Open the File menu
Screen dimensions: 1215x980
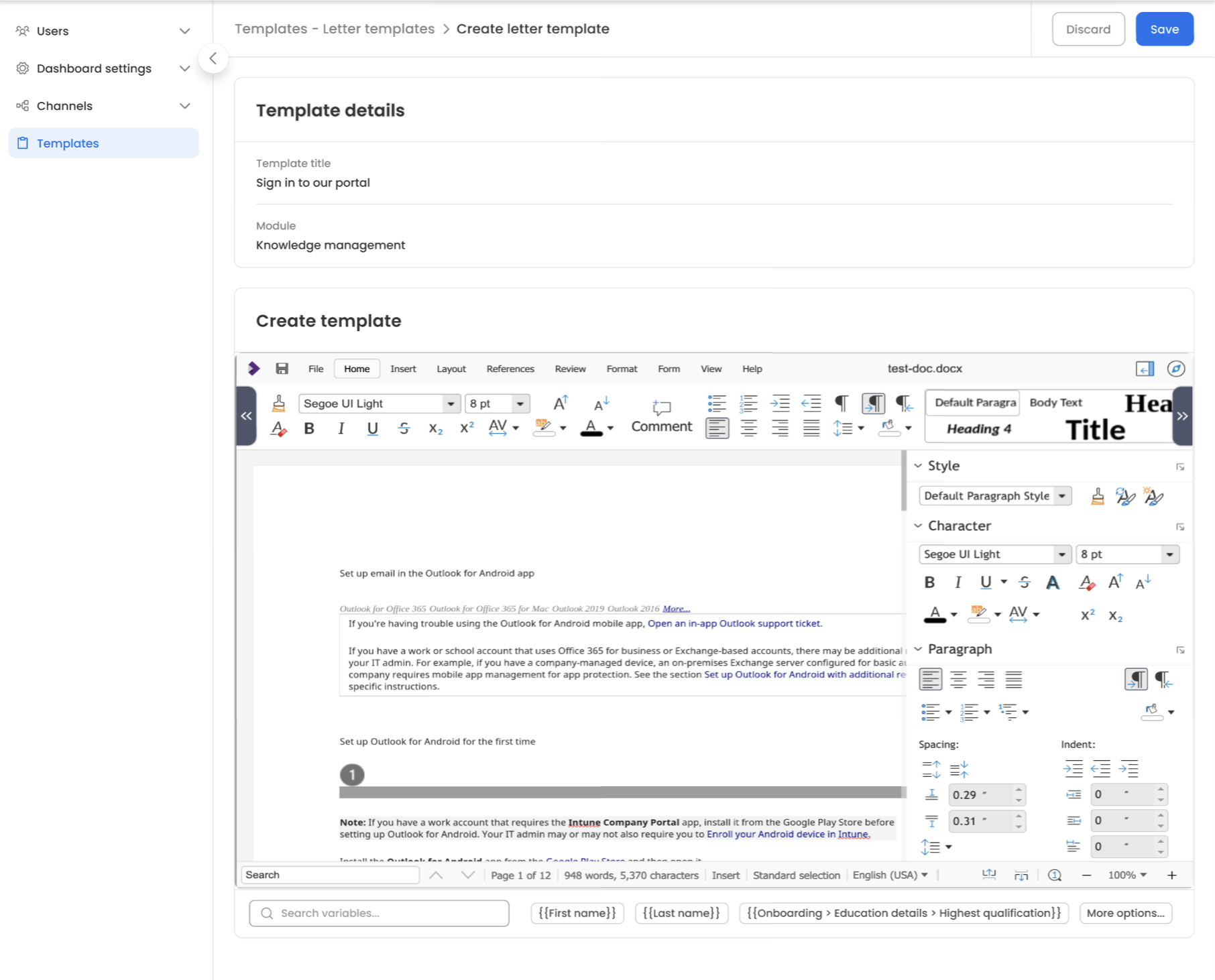click(x=316, y=369)
